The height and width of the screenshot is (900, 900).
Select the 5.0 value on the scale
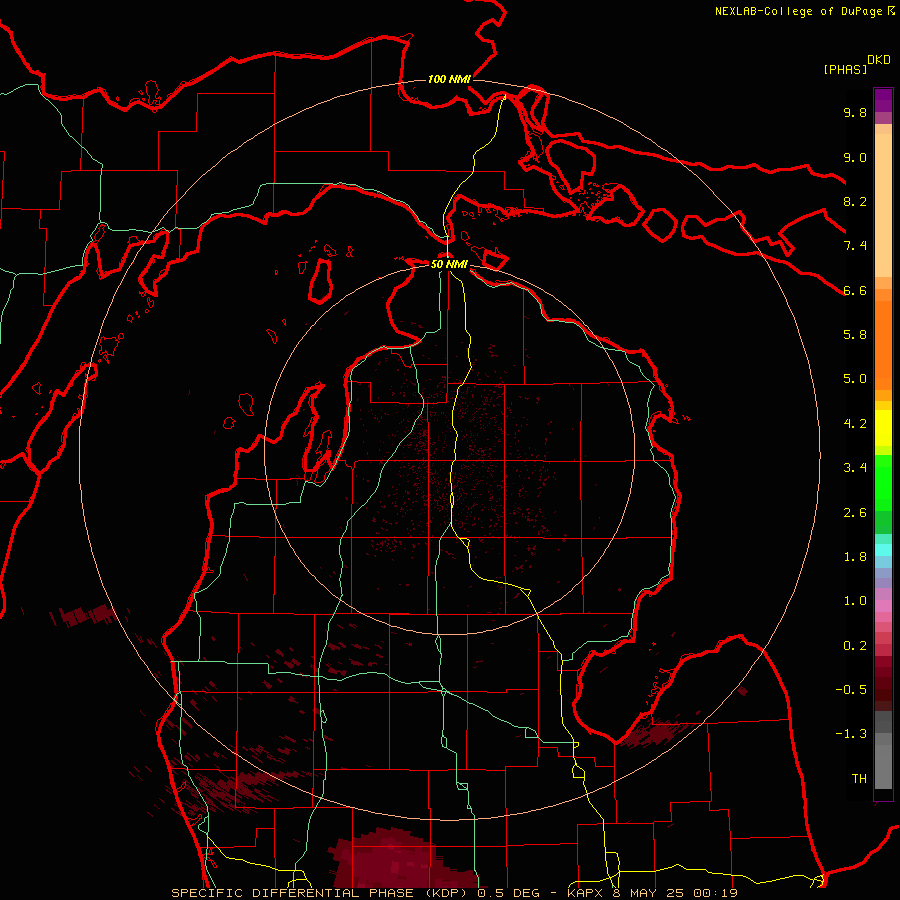coord(855,379)
